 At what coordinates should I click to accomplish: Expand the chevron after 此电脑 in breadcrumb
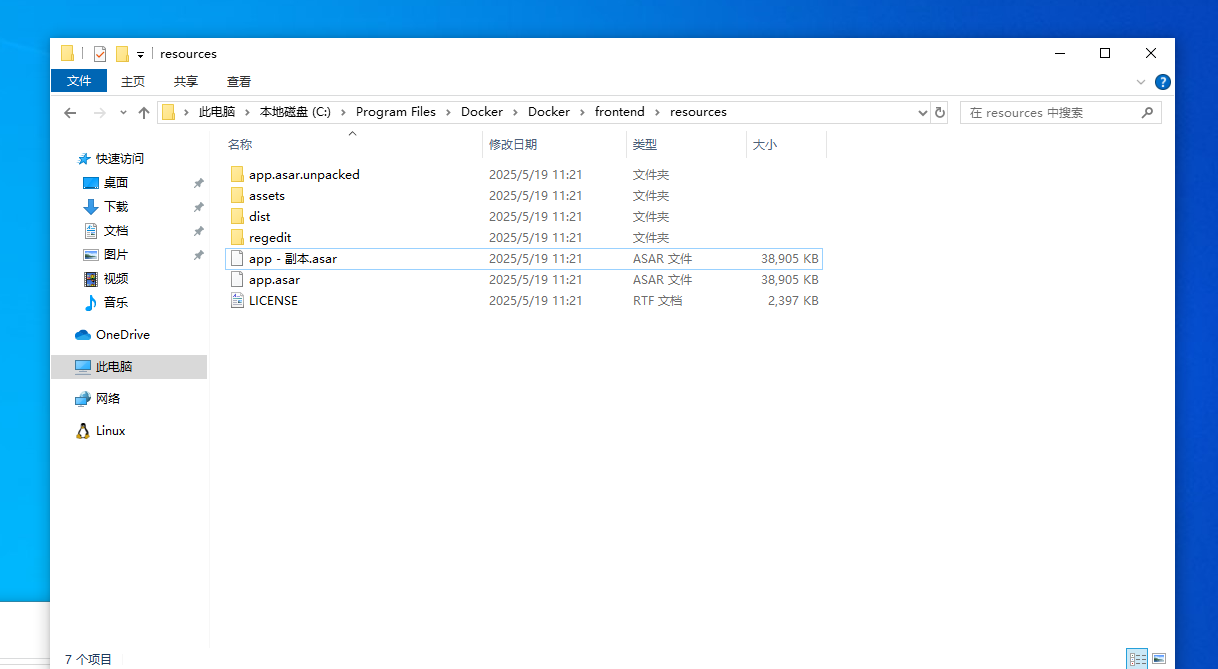pos(247,112)
